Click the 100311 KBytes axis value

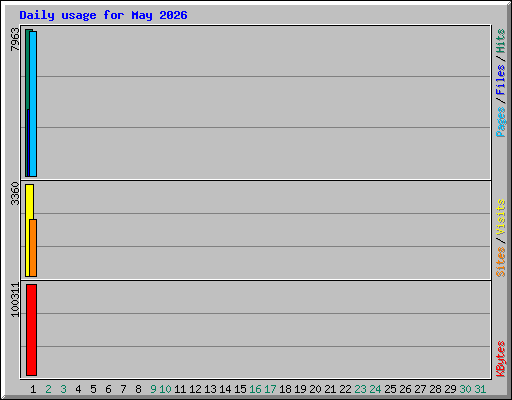15,300
